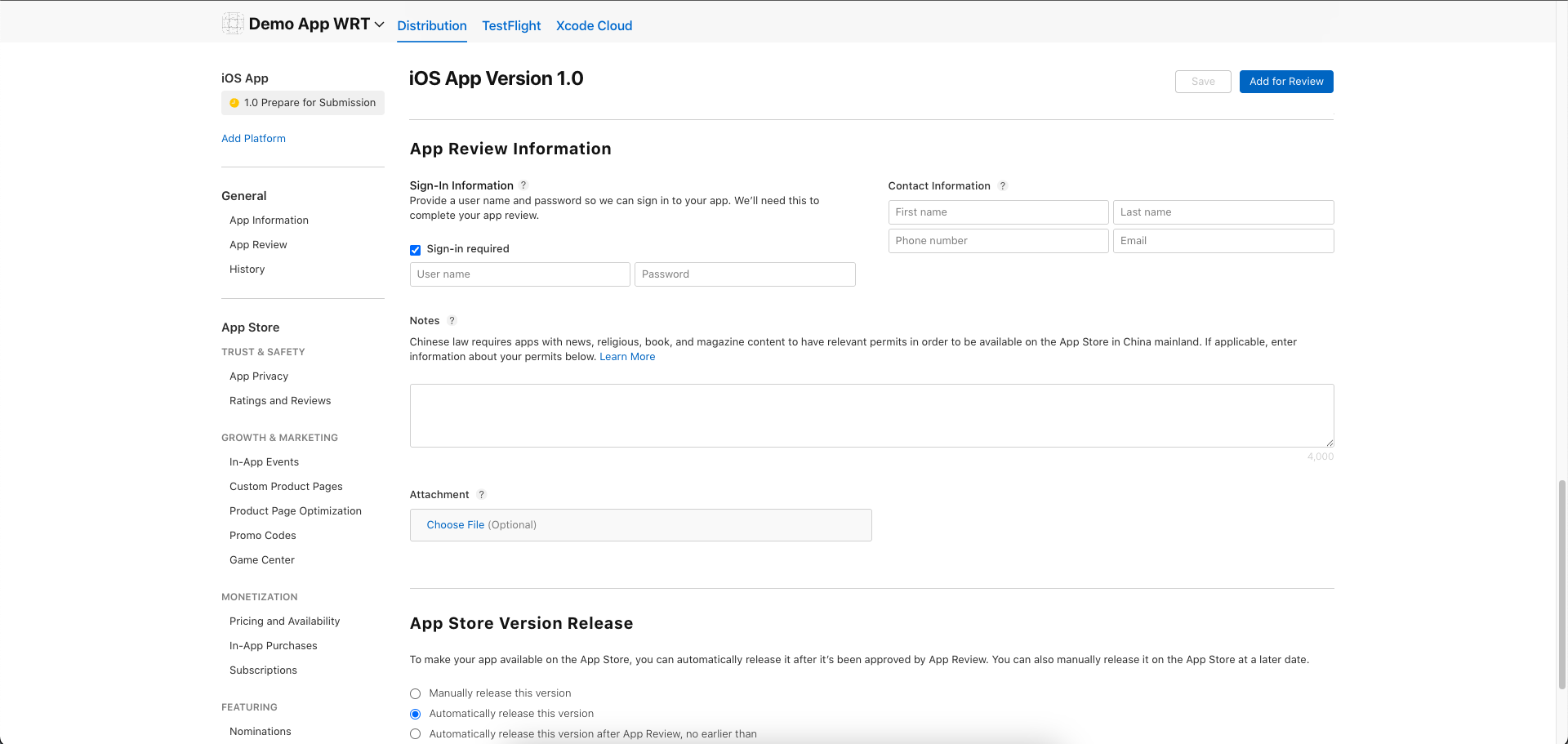Click the User name input field
The image size is (1568, 744).
[520, 274]
